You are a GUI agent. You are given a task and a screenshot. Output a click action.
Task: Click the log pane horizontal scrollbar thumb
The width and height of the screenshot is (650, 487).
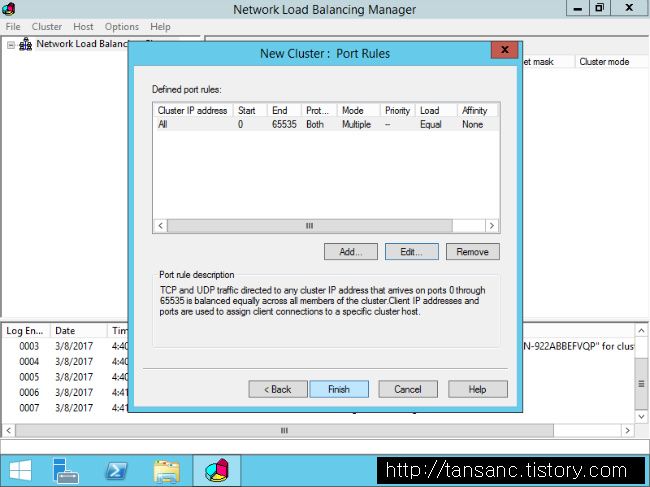(284, 430)
